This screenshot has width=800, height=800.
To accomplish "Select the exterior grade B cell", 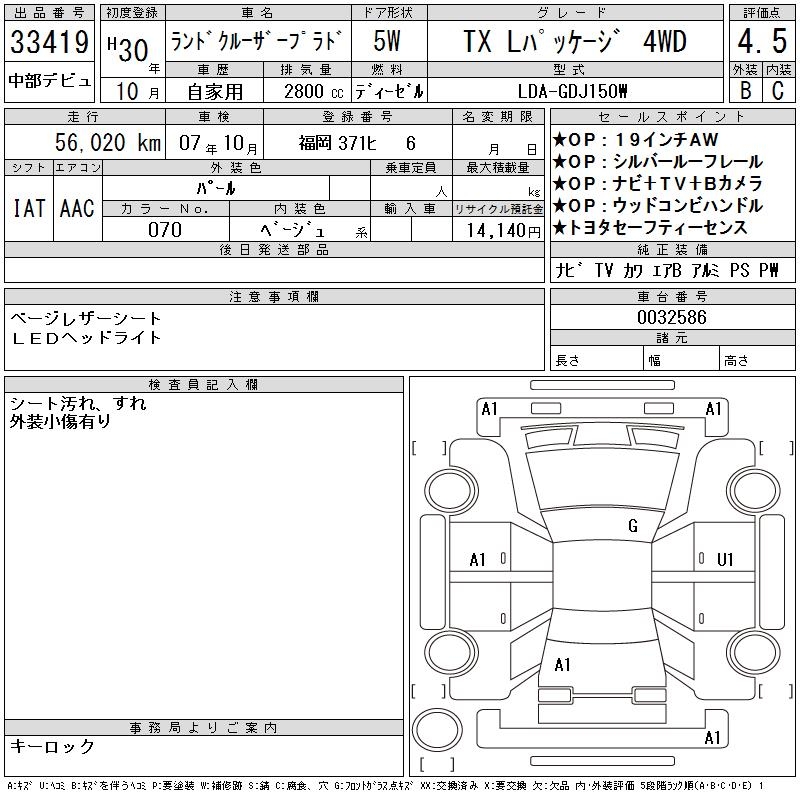I will pyautogui.click(x=743, y=89).
